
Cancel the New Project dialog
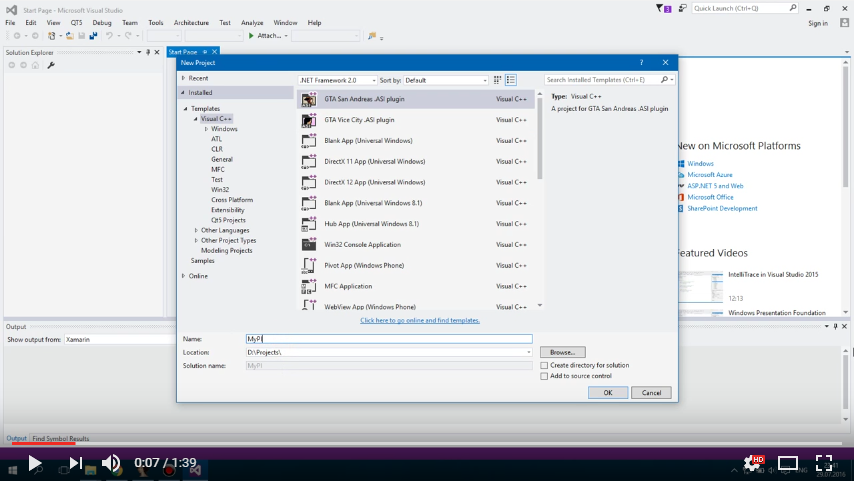(651, 393)
